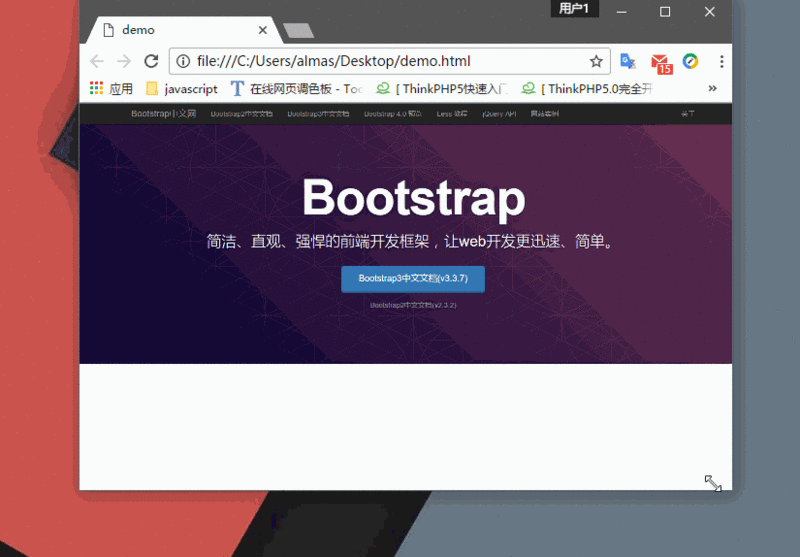Image resolution: width=800 pixels, height=557 pixels.
Task: Open the ThinkPHP5.0完全开发 bookmark
Action: (x=587, y=89)
